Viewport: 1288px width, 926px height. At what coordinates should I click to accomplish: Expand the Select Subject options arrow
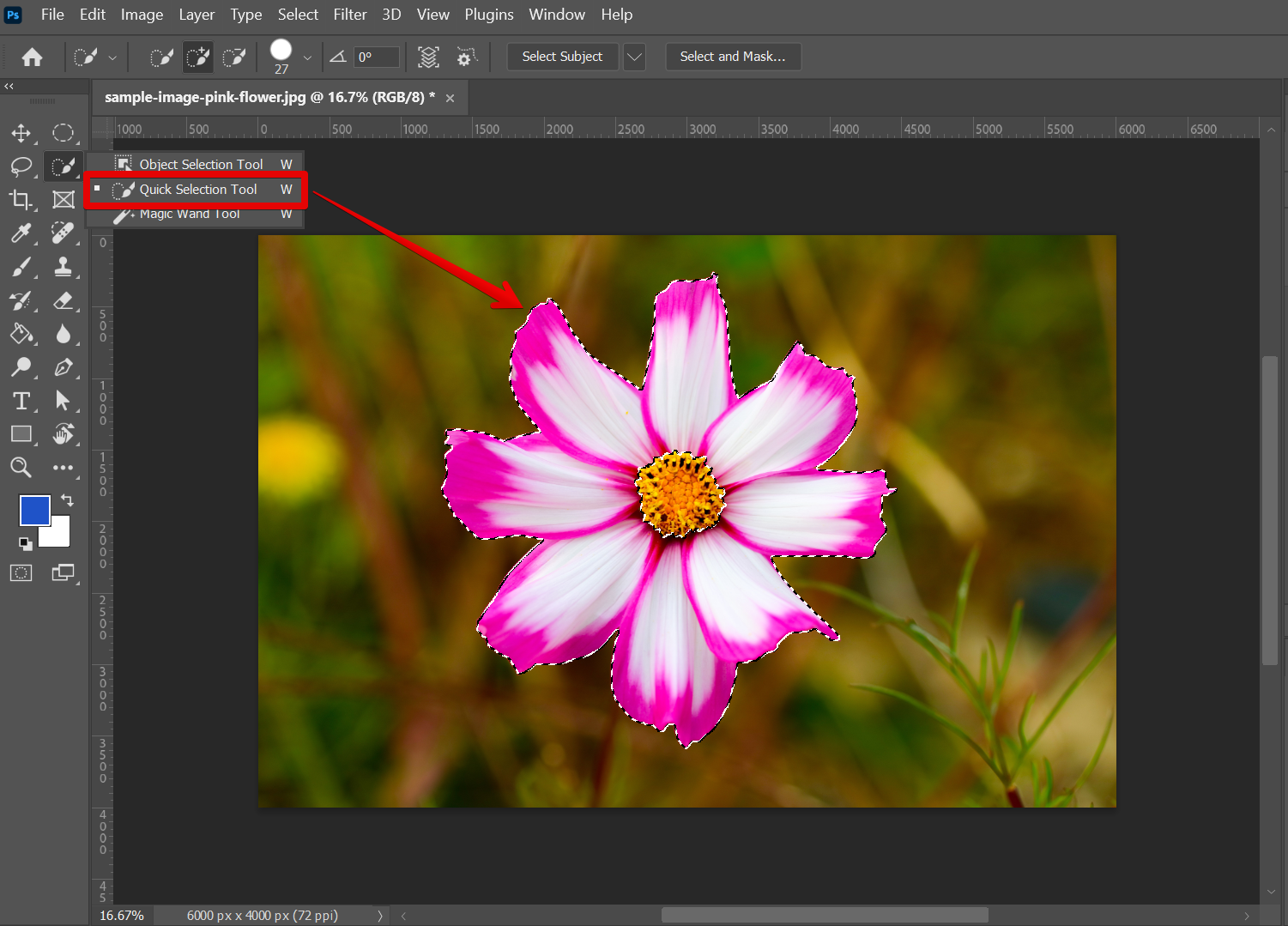(634, 57)
